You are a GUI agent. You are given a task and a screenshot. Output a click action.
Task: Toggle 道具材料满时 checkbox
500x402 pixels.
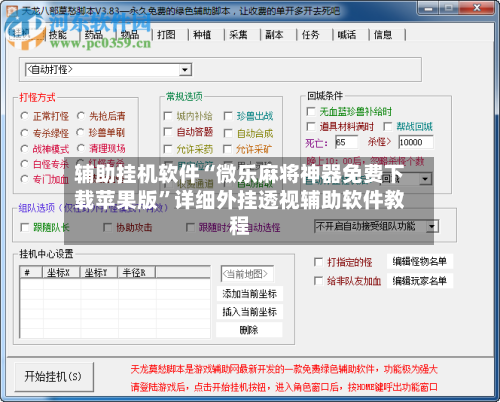click(x=311, y=126)
